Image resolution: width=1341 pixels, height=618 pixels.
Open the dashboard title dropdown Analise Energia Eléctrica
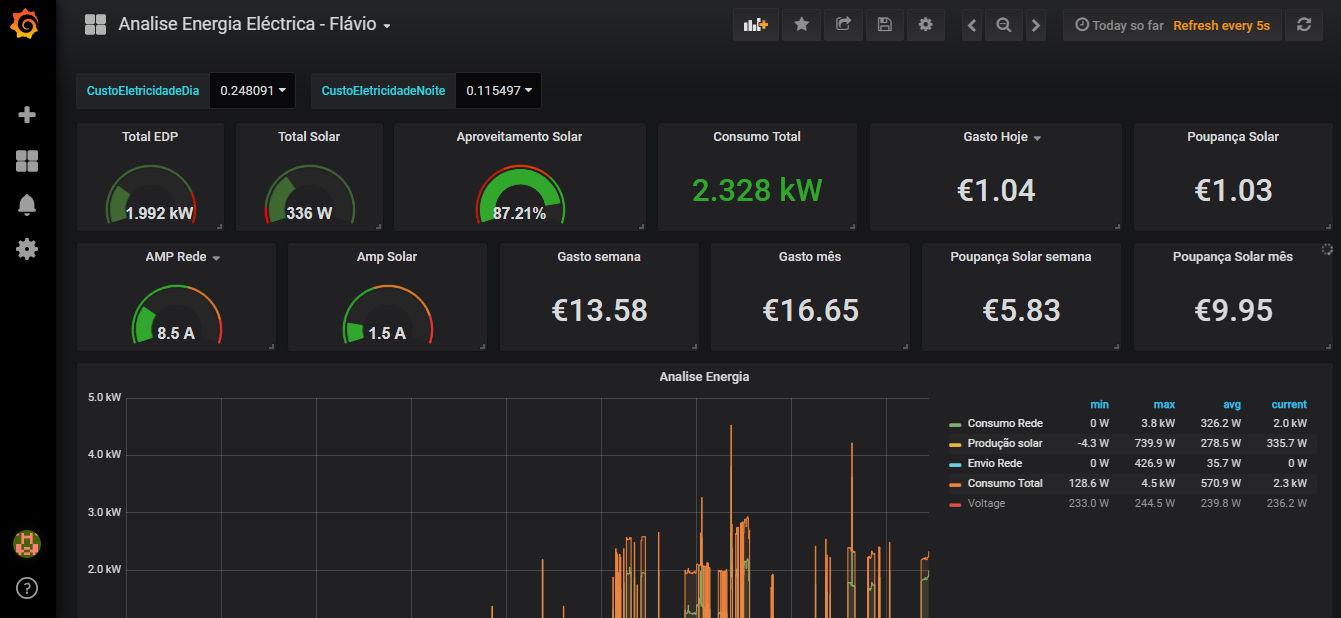click(x=255, y=25)
